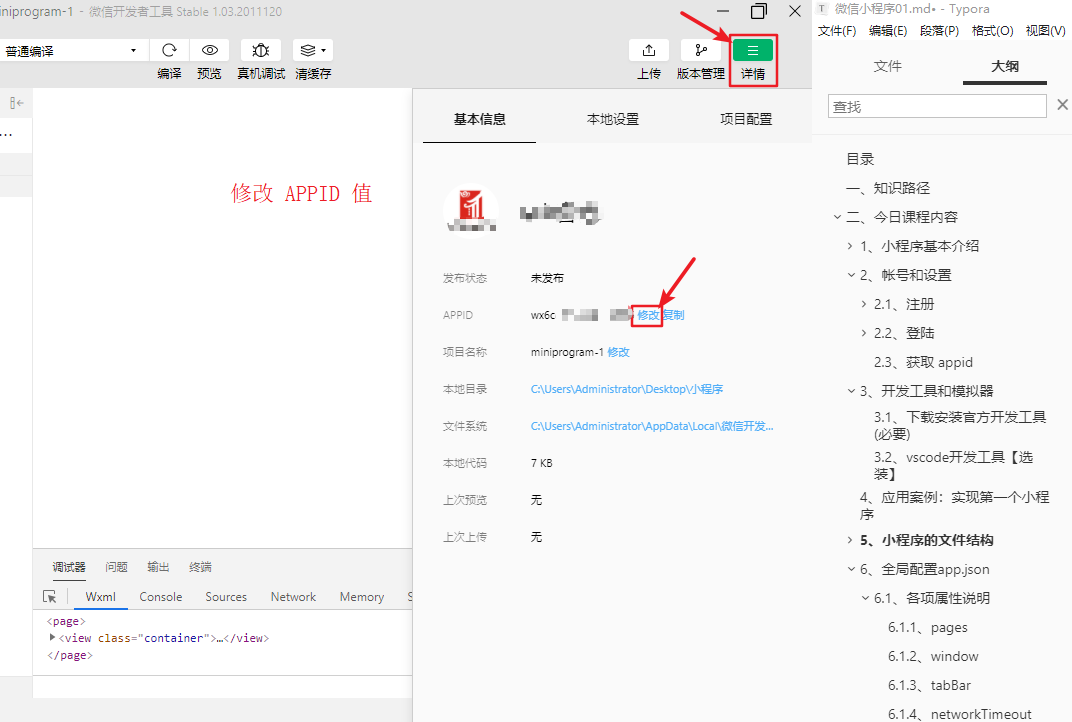
Task: Open the Memory devtools tab
Action: coord(362,597)
